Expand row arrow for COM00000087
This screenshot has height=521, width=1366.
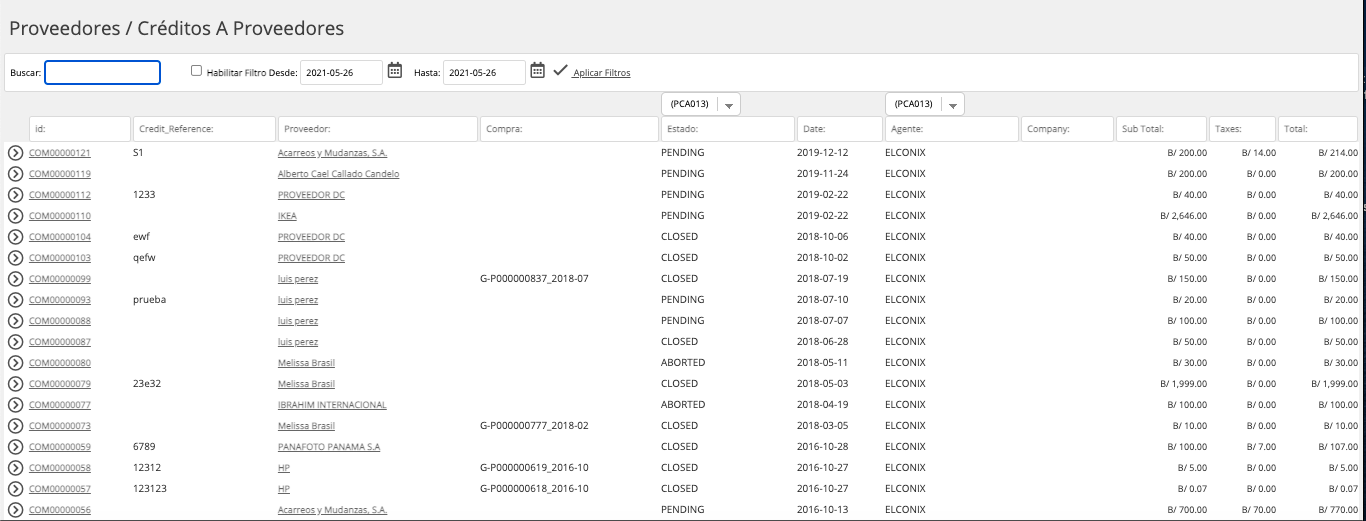click(x=15, y=342)
